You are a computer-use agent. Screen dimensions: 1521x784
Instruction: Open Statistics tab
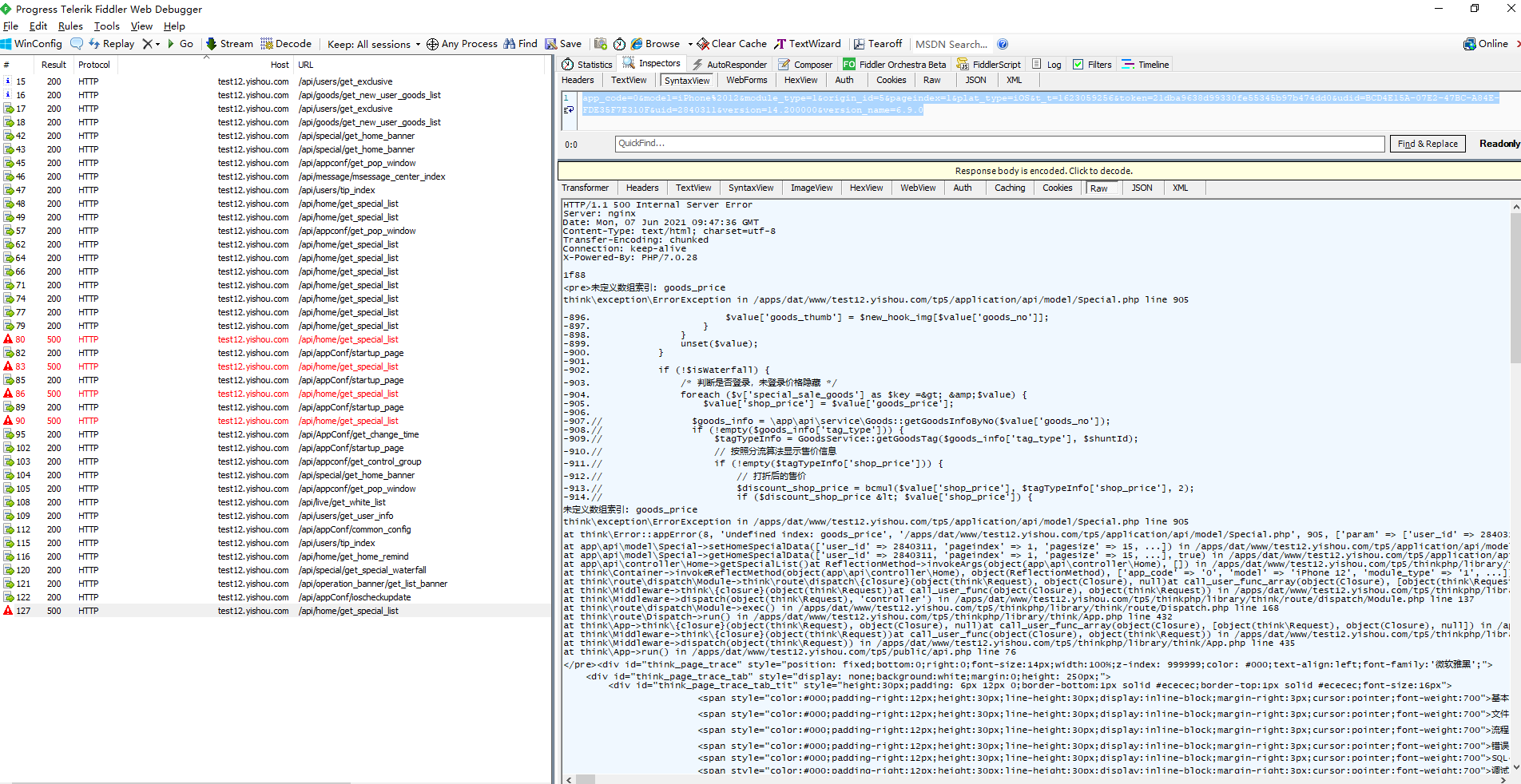(x=587, y=64)
